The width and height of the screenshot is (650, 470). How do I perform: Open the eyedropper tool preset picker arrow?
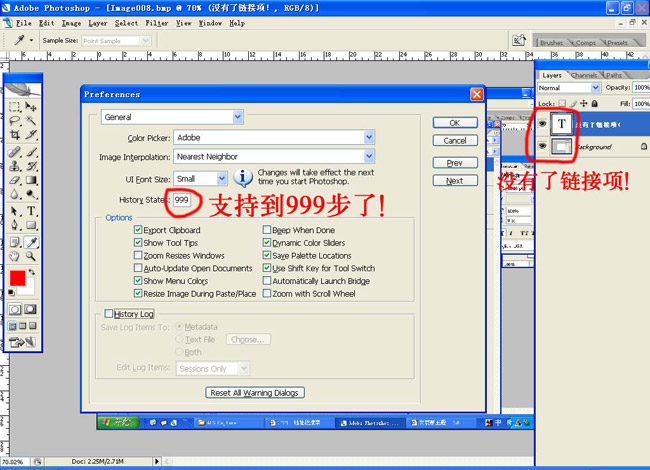(x=31, y=41)
